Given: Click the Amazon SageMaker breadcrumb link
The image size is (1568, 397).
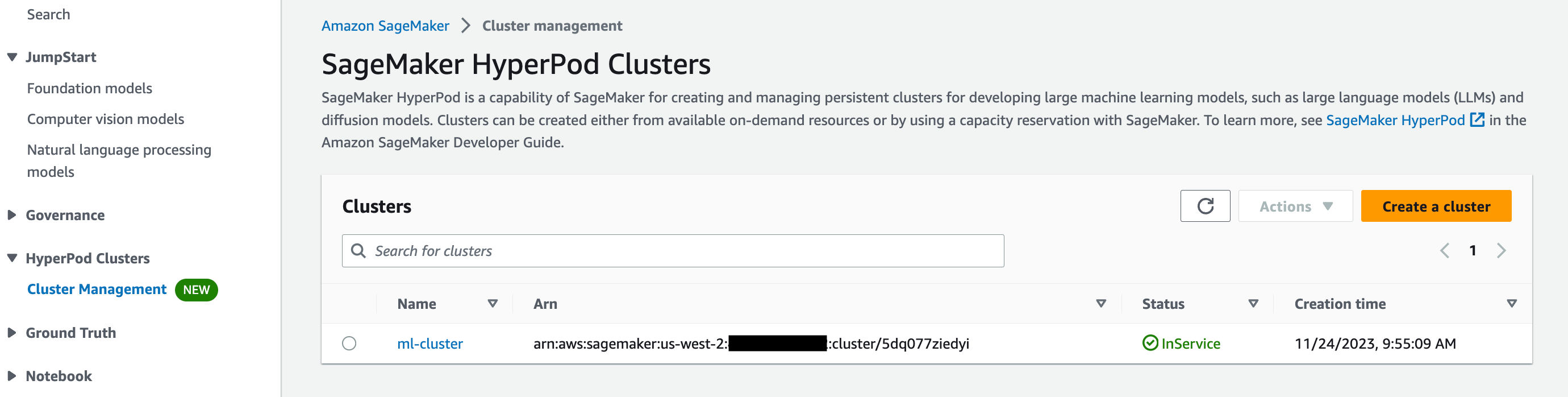Looking at the screenshot, I should 385,26.
